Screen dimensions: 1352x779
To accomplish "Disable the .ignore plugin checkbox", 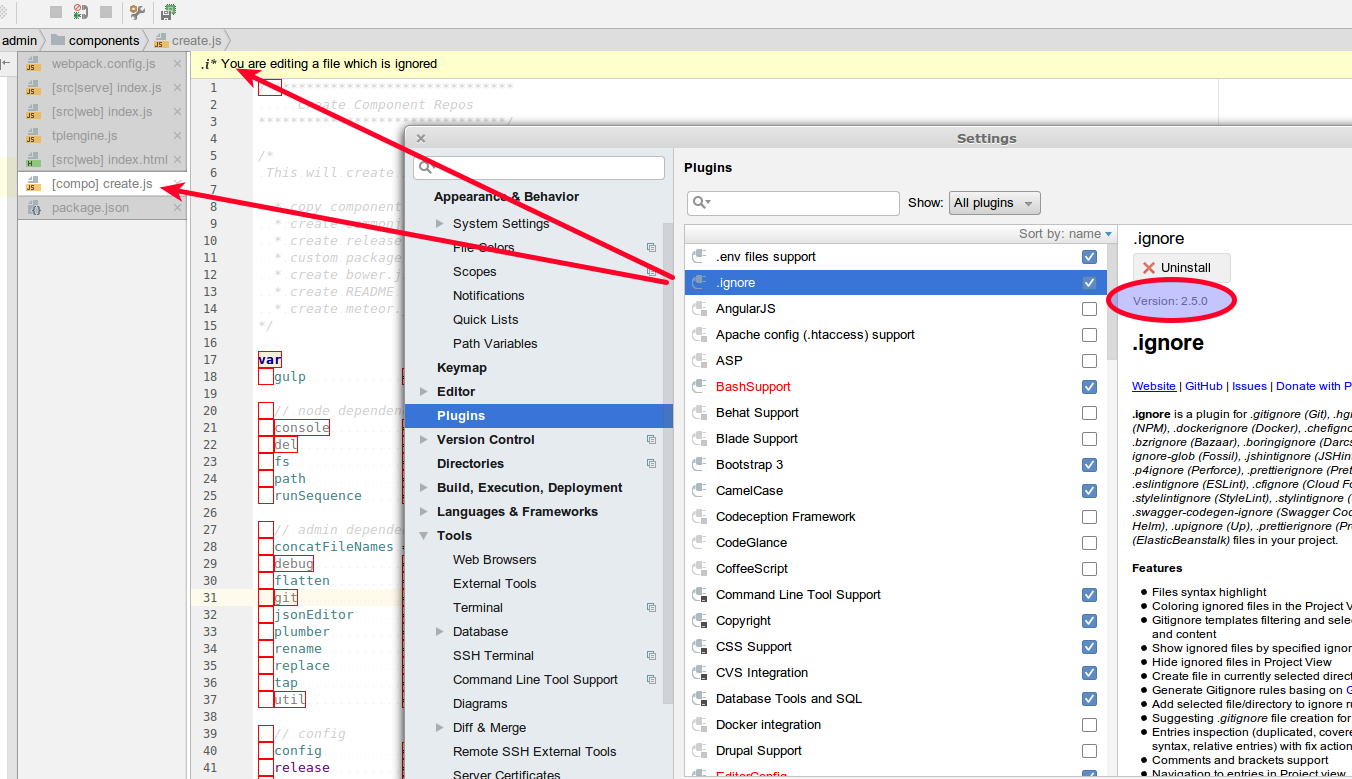I will [x=1089, y=283].
